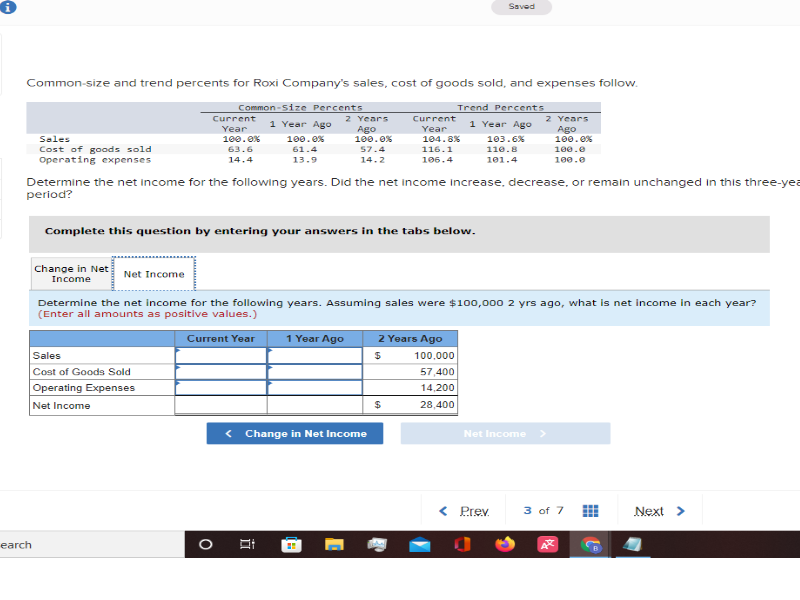
Task: Click the Windows taskbar search box
Action: point(92,544)
